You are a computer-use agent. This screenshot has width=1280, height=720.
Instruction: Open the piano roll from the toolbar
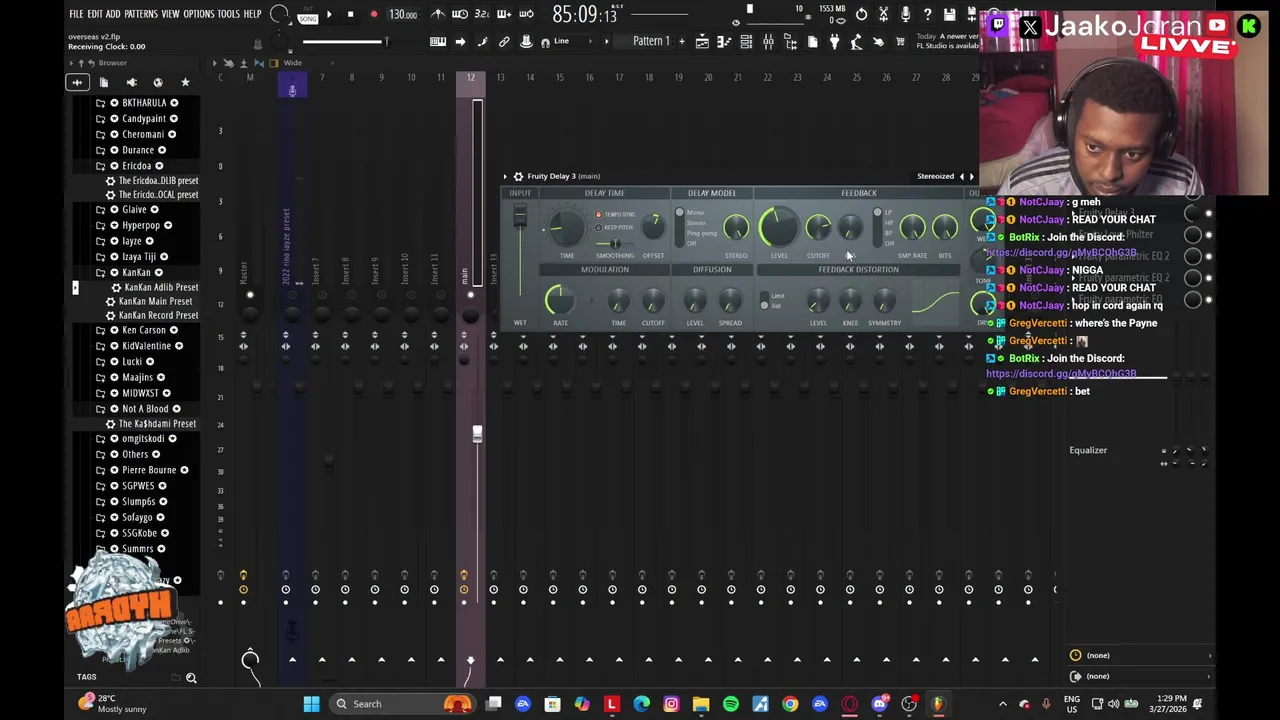pyautogui.click(x=723, y=42)
